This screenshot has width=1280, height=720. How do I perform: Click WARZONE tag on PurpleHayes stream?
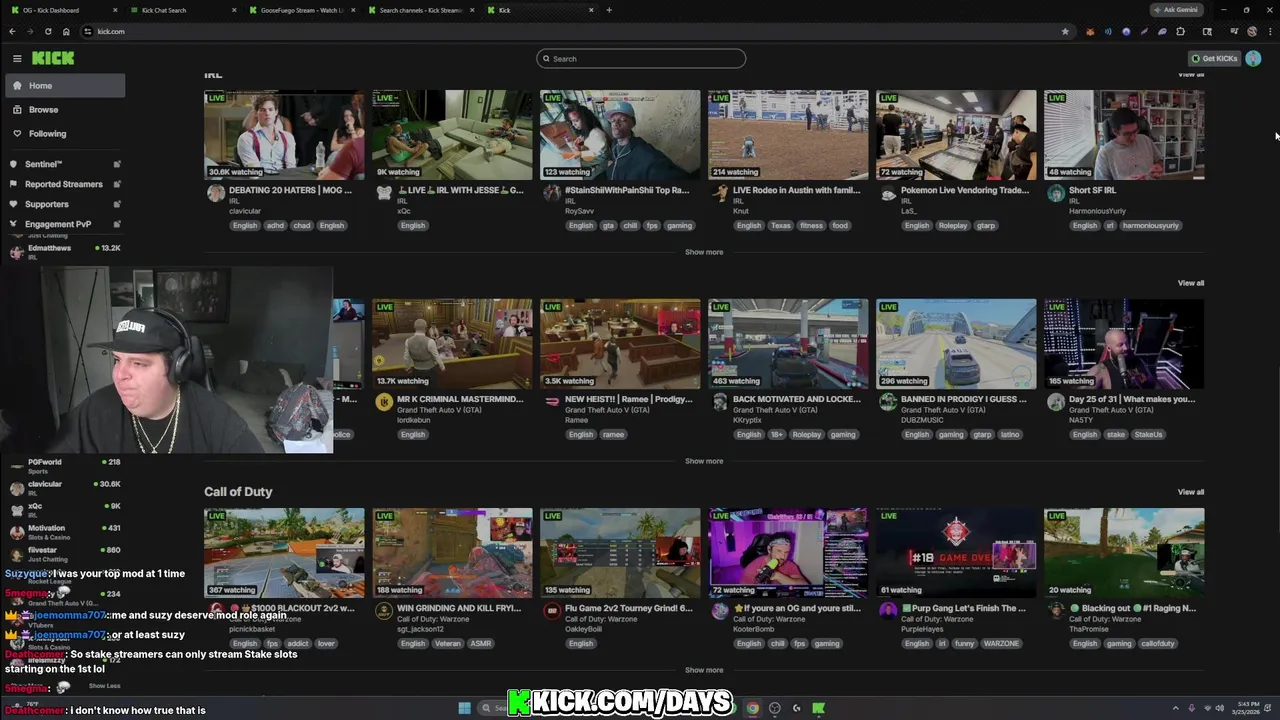tap(1000, 643)
